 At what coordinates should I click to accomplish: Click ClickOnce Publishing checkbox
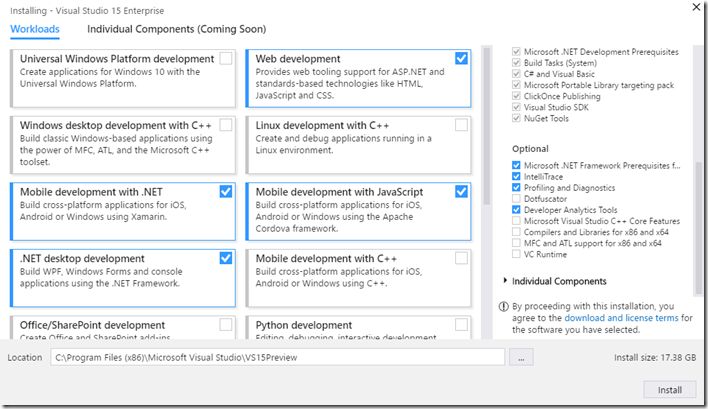516,96
